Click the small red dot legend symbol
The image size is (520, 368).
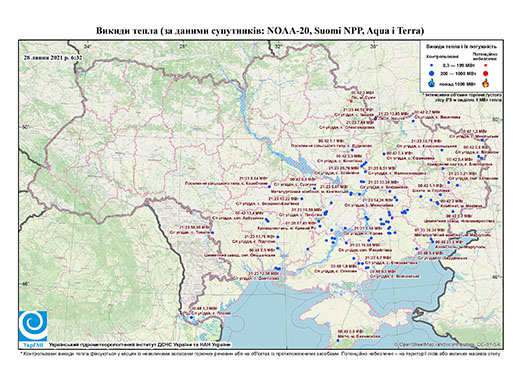485,65
